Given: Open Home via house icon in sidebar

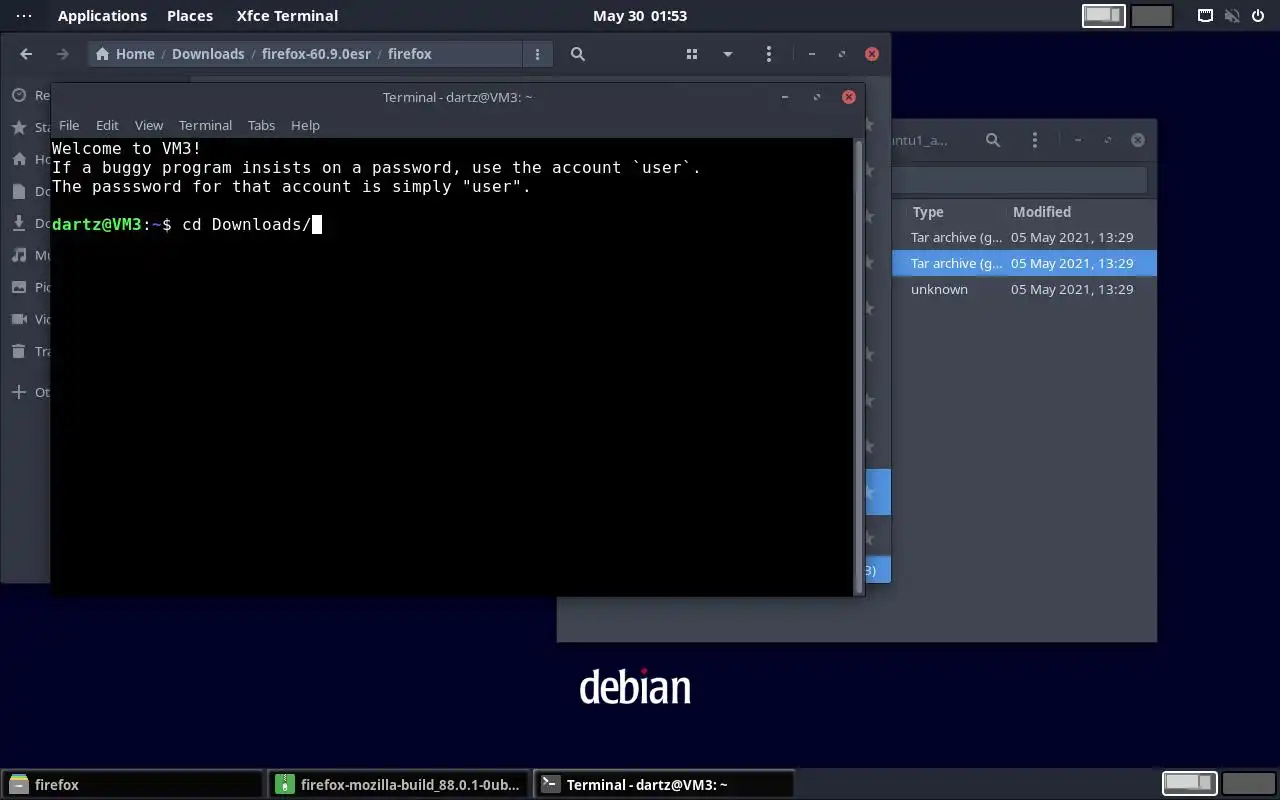Looking at the screenshot, I should [x=19, y=159].
